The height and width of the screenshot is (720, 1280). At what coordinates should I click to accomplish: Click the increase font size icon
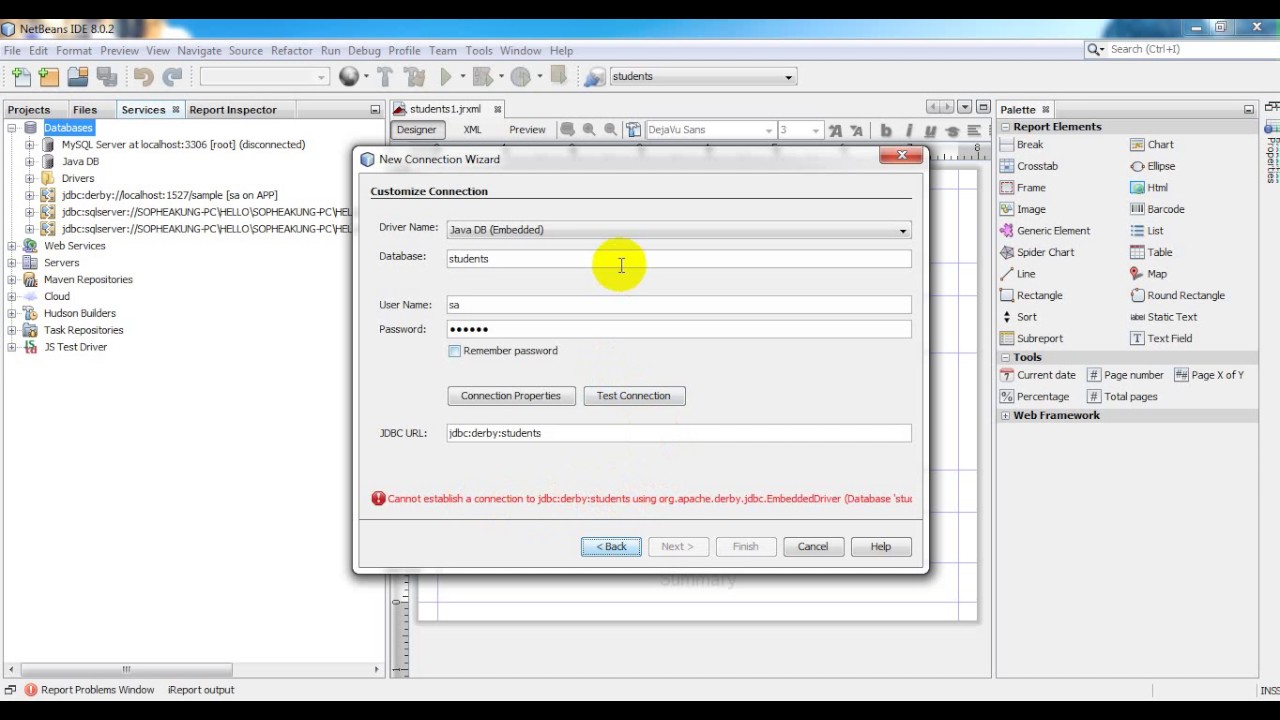click(835, 130)
